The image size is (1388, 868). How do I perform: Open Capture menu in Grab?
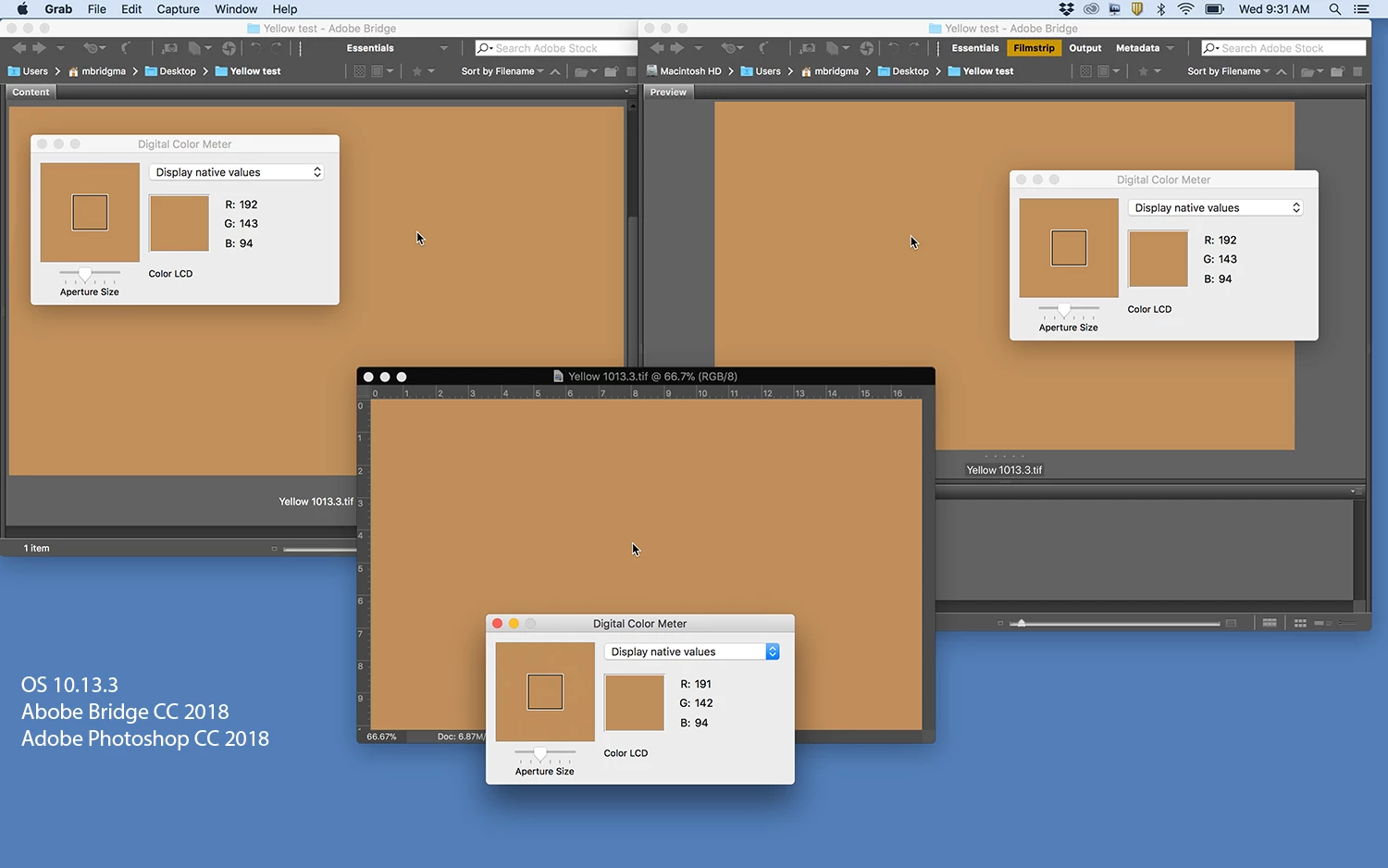[178, 9]
